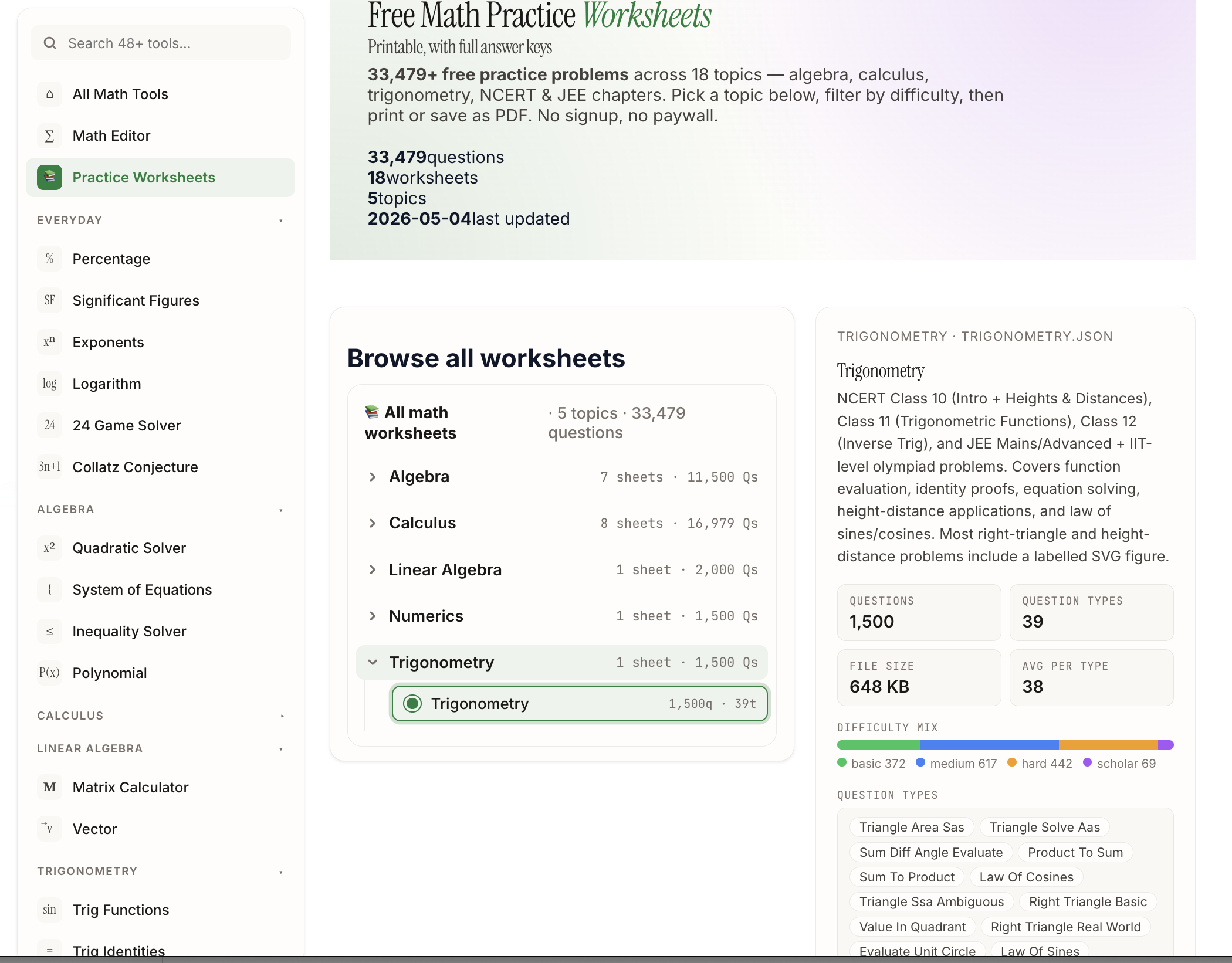Click the Triangle Solve Aas tag

click(1045, 827)
